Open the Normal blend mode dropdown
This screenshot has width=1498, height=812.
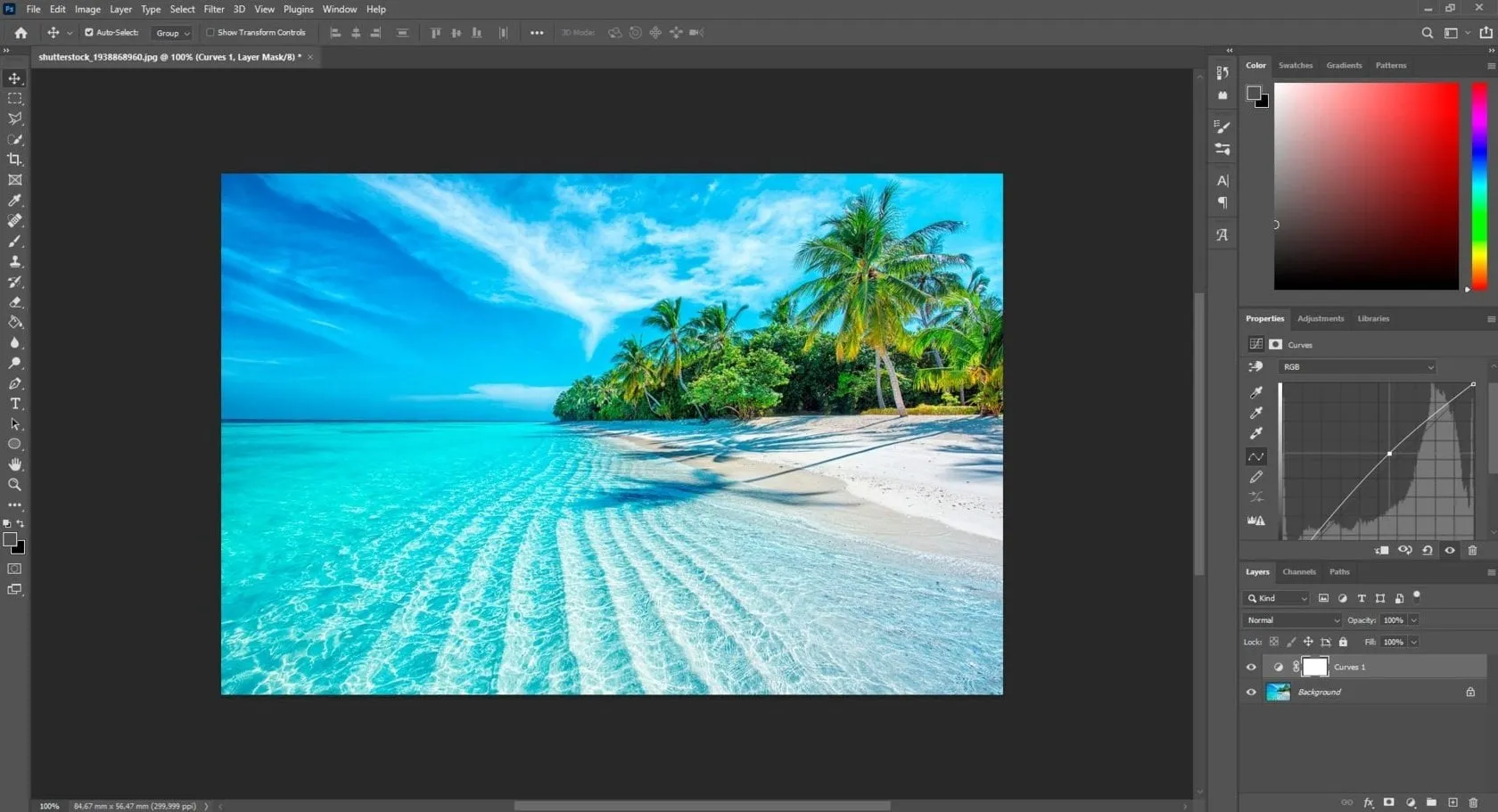pos(1292,620)
